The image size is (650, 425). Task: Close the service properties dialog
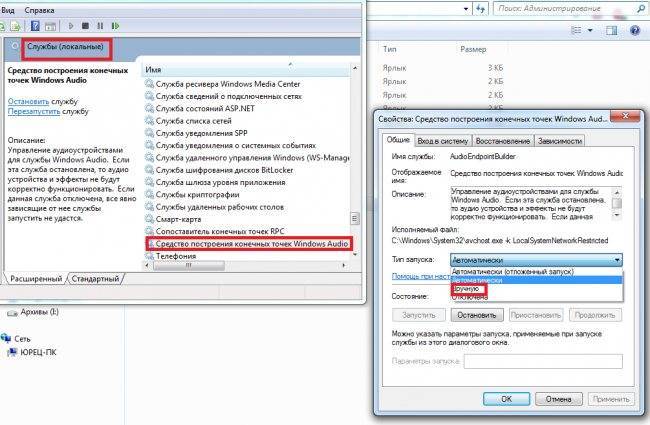click(x=626, y=116)
